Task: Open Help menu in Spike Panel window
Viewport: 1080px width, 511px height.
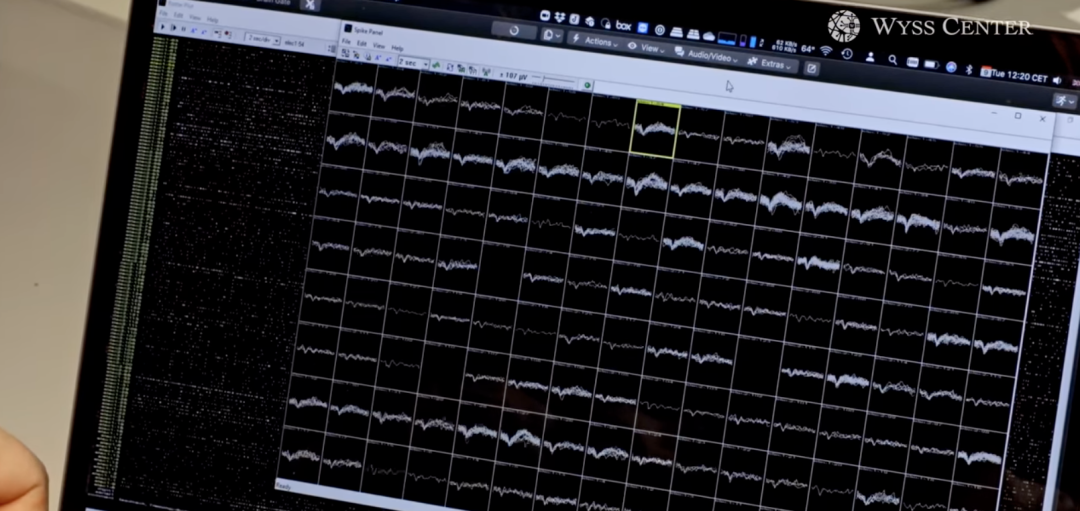Action: click(397, 48)
